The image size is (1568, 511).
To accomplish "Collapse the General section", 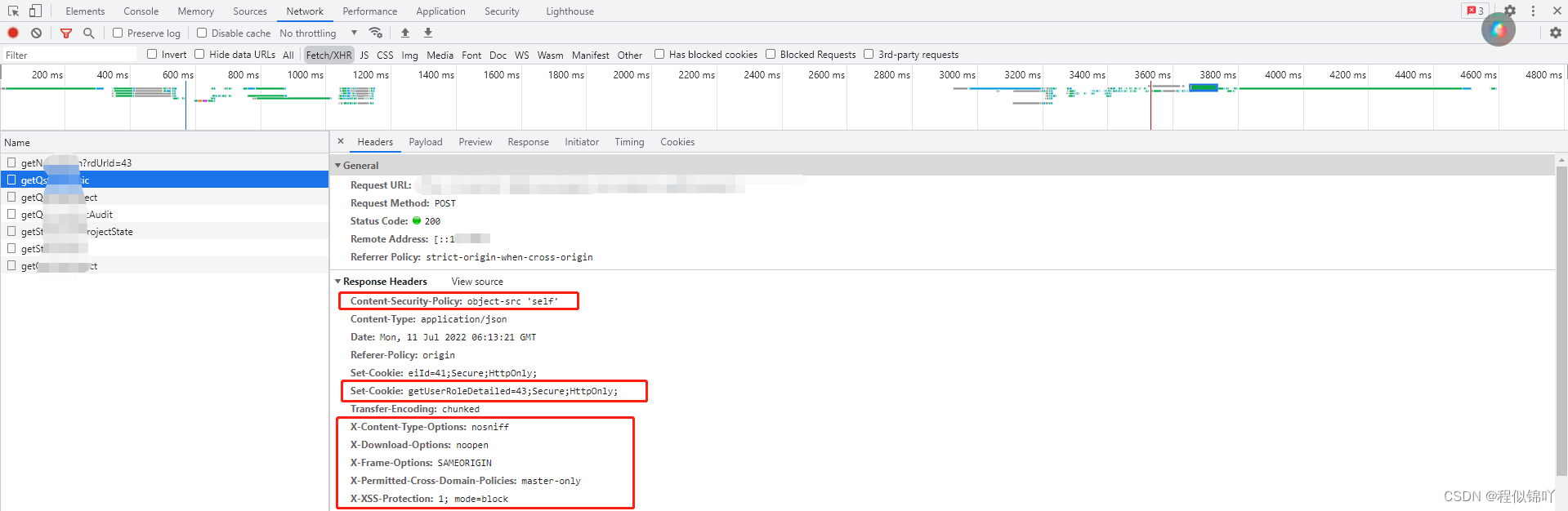I will [338, 165].
